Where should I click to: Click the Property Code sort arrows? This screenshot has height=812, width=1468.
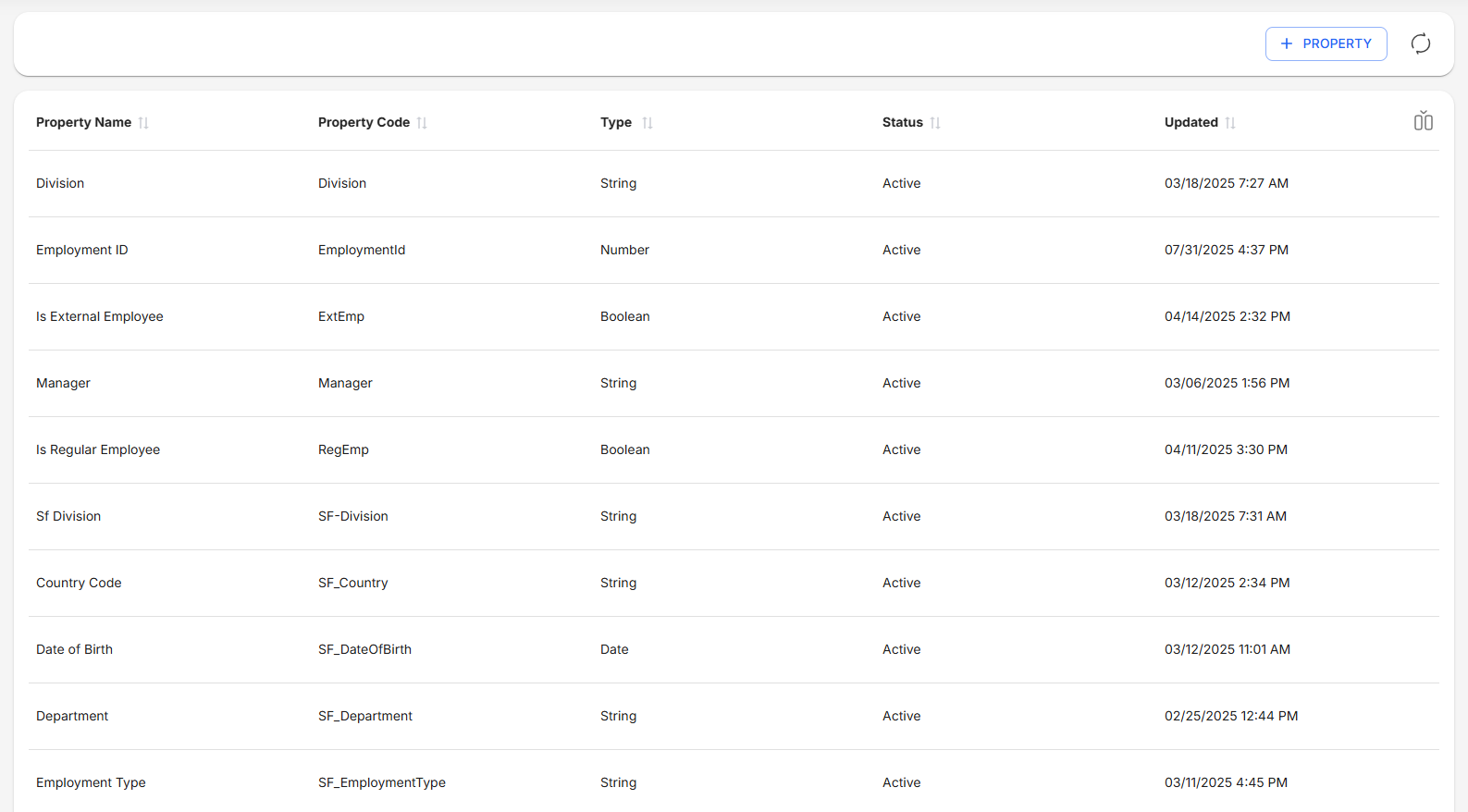[x=422, y=123]
